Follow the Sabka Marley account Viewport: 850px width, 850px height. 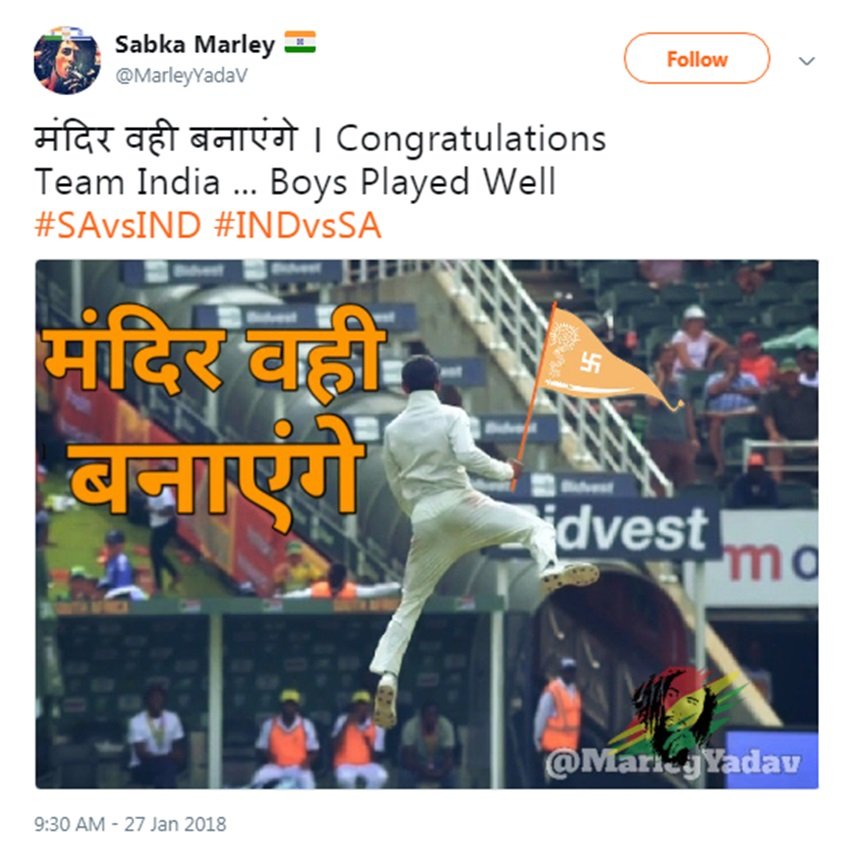point(697,59)
